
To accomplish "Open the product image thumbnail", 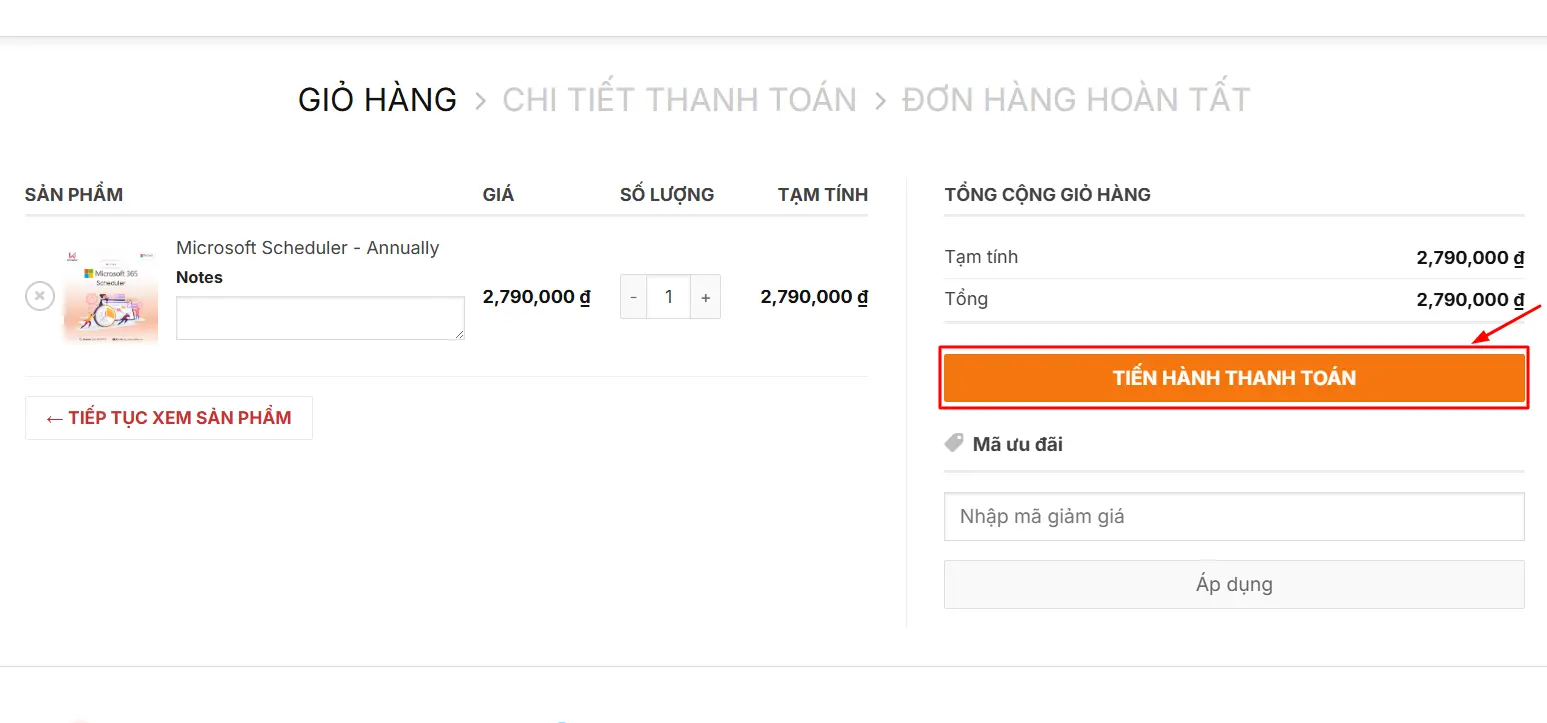I will tap(110, 296).
